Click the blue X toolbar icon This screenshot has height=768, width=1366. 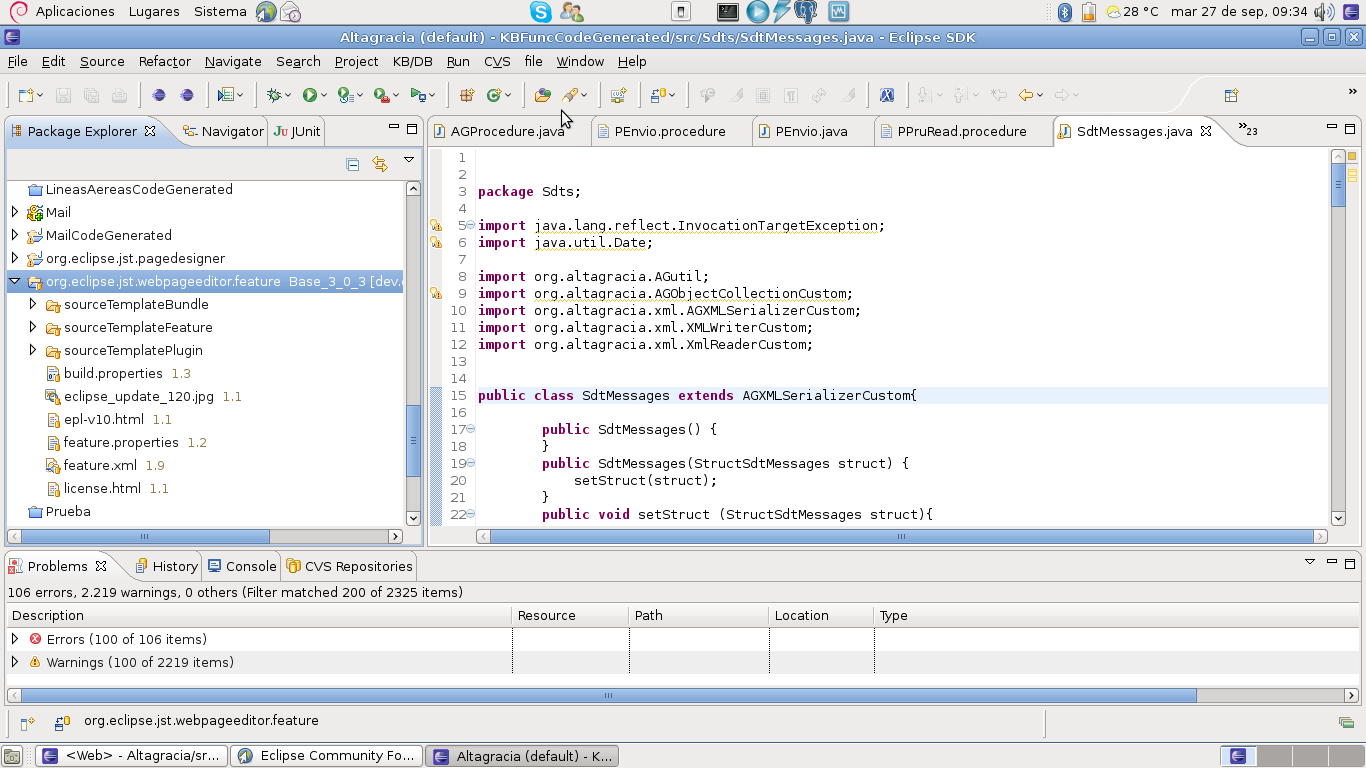[x=886, y=95]
